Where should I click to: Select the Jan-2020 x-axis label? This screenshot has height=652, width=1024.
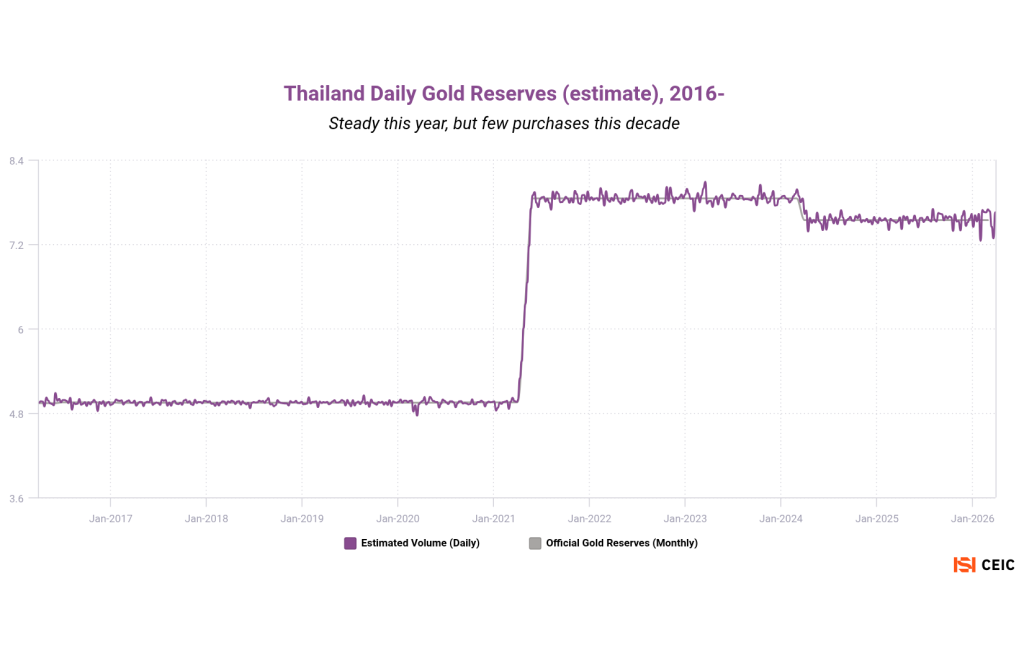(397, 518)
